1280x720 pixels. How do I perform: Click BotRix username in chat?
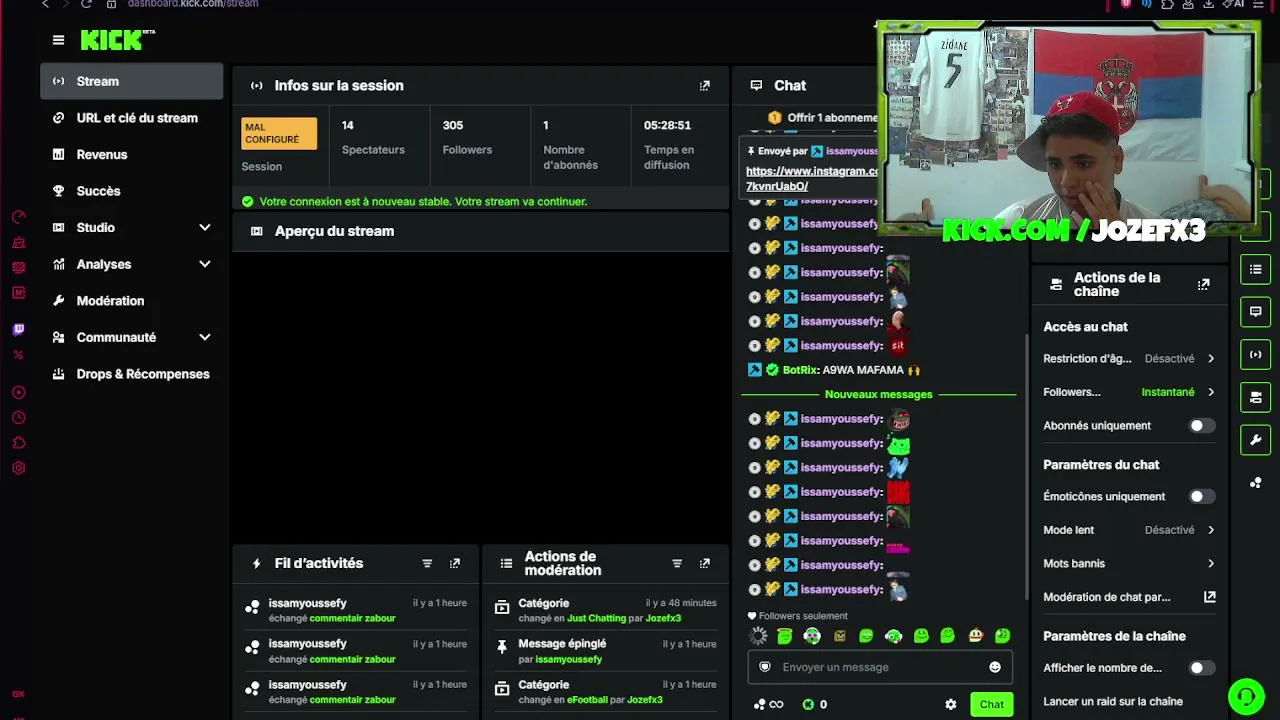pos(800,370)
